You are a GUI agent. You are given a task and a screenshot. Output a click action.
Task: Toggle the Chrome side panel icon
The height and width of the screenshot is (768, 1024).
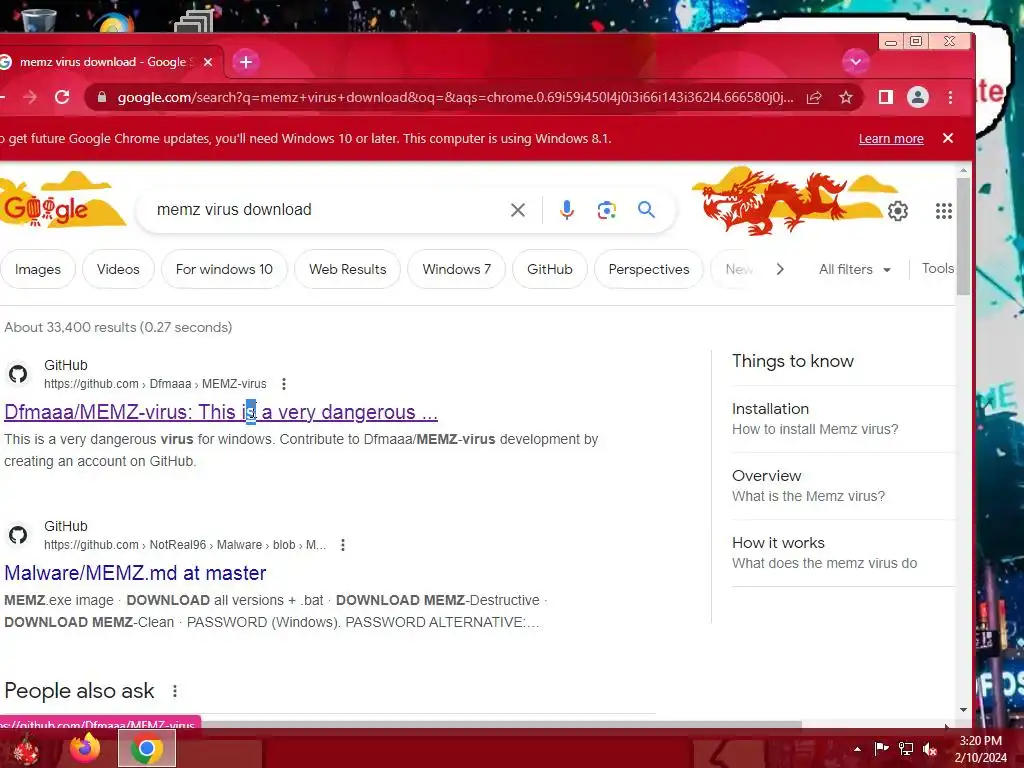(x=886, y=97)
